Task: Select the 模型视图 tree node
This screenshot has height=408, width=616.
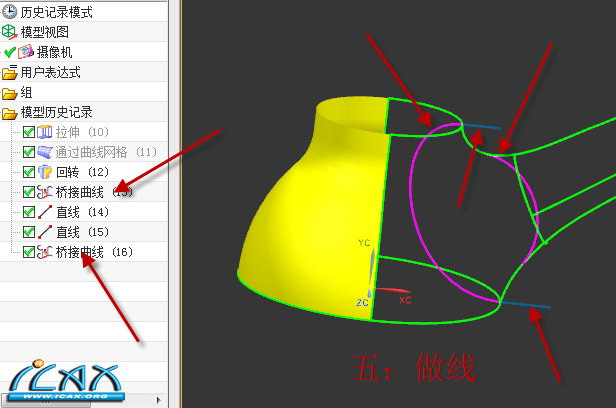Action: pyautogui.click(x=44, y=32)
